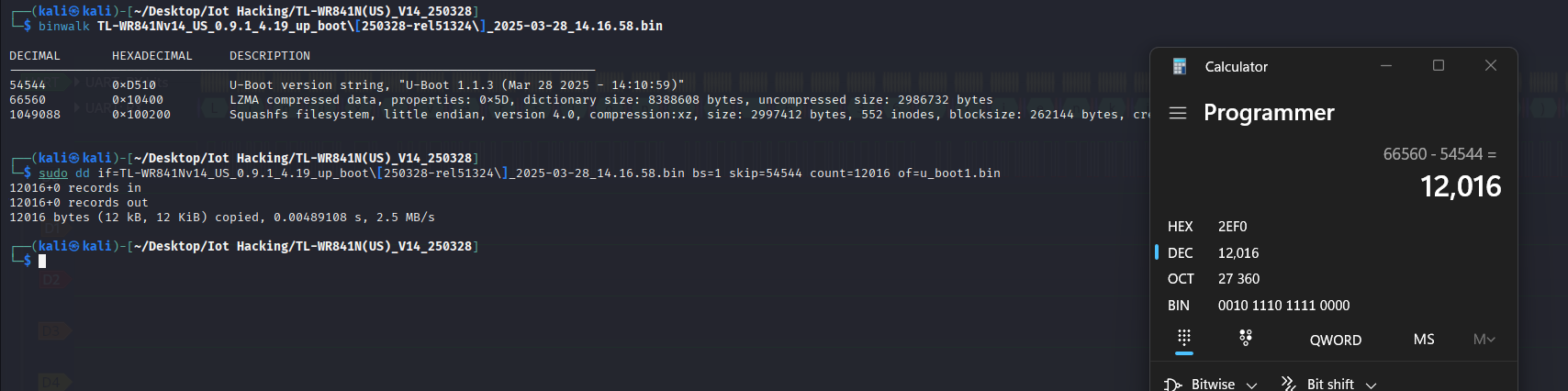Click the Bitwise logic gate icon

coord(1172,384)
